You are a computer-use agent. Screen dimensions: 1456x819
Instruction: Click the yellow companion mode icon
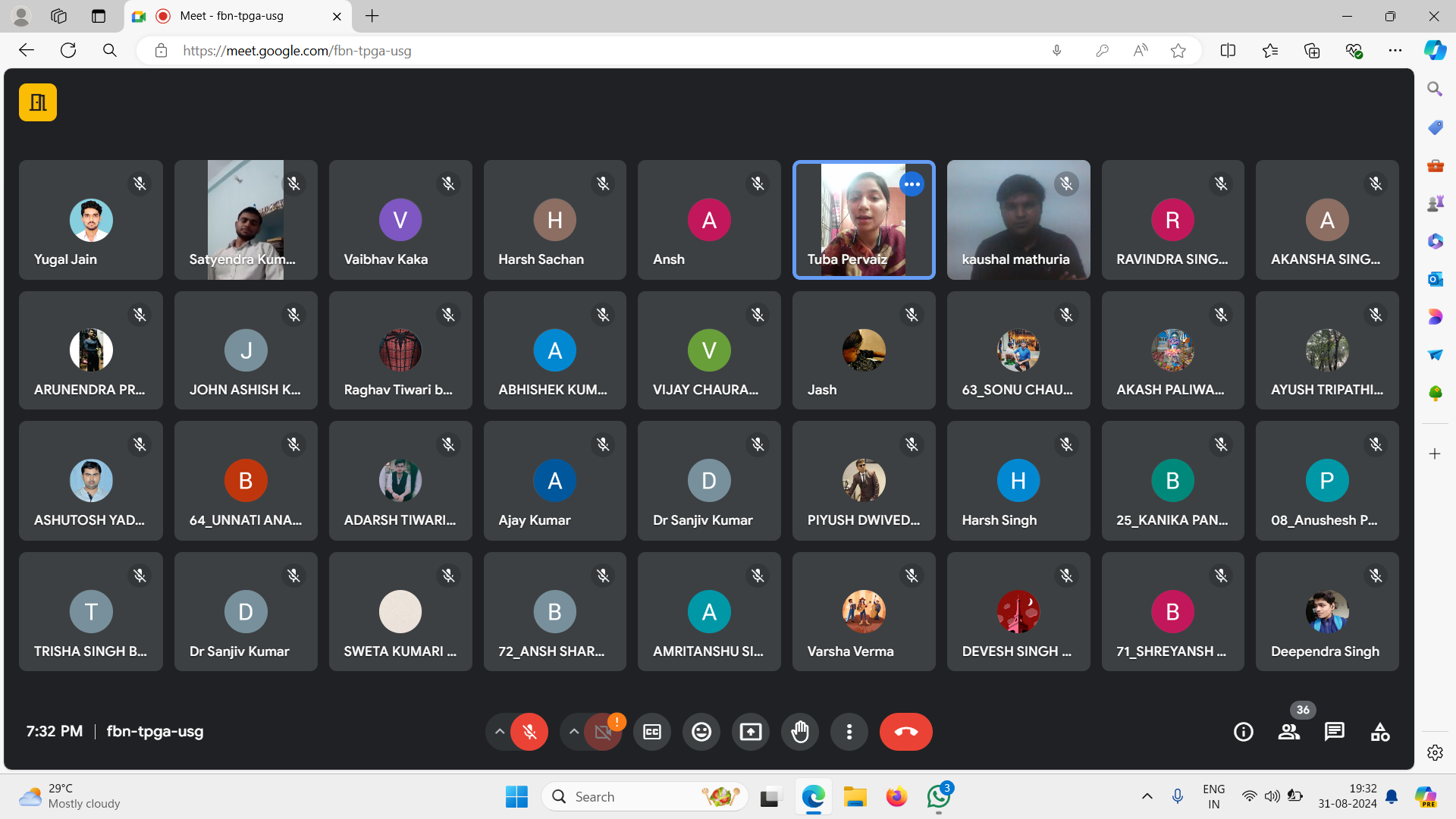tap(38, 102)
